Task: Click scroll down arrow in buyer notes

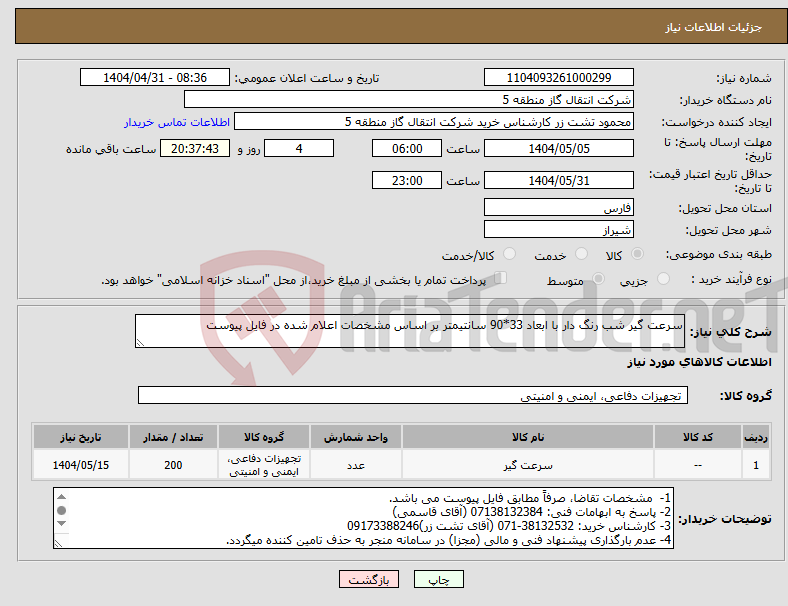Action: pos(61,524)
